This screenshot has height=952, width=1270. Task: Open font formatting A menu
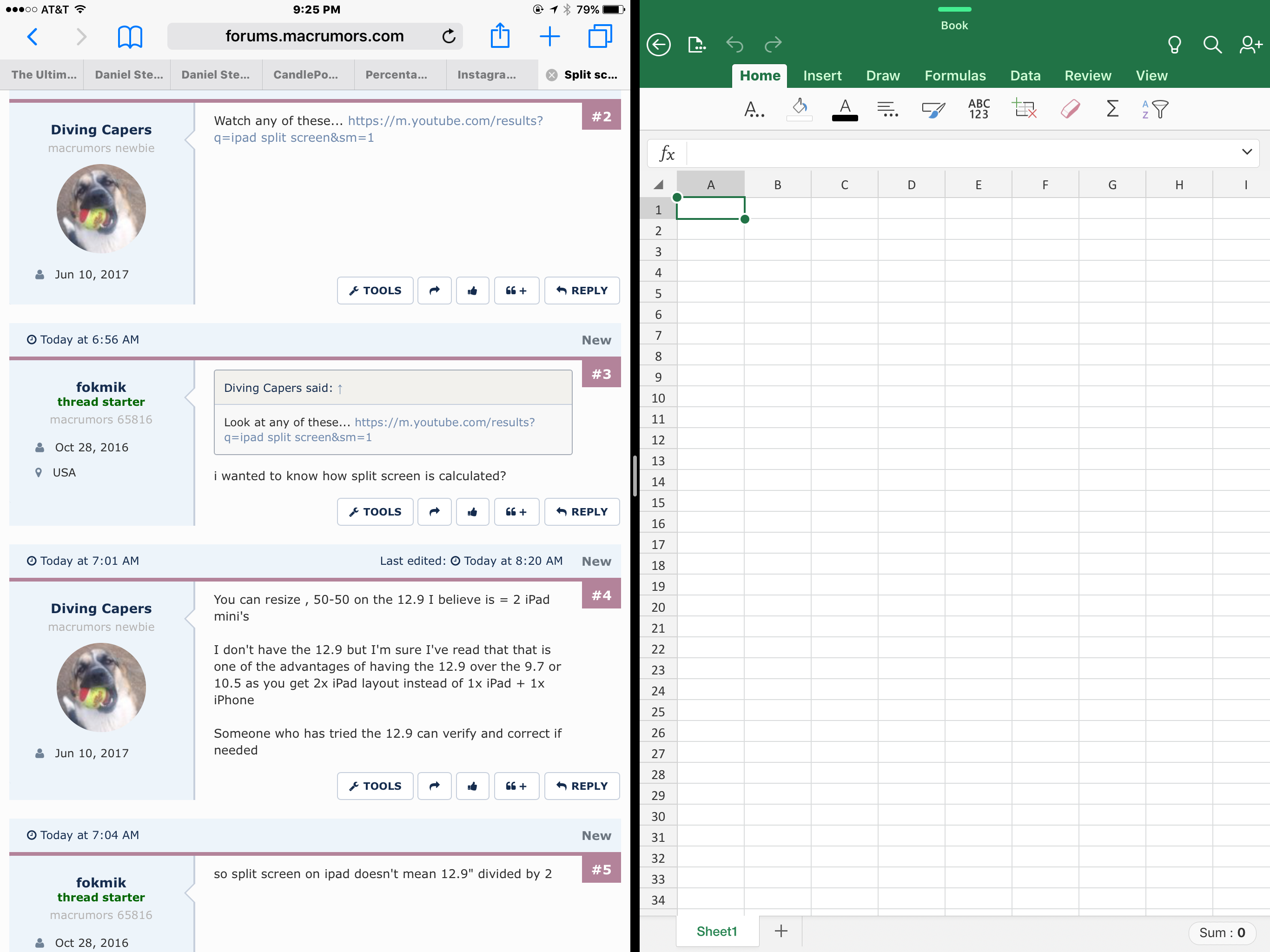coord(753,108)
